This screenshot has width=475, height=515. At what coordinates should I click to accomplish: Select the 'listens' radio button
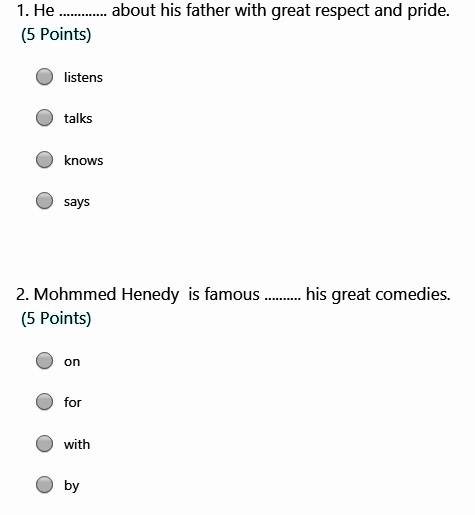(44, 77)
